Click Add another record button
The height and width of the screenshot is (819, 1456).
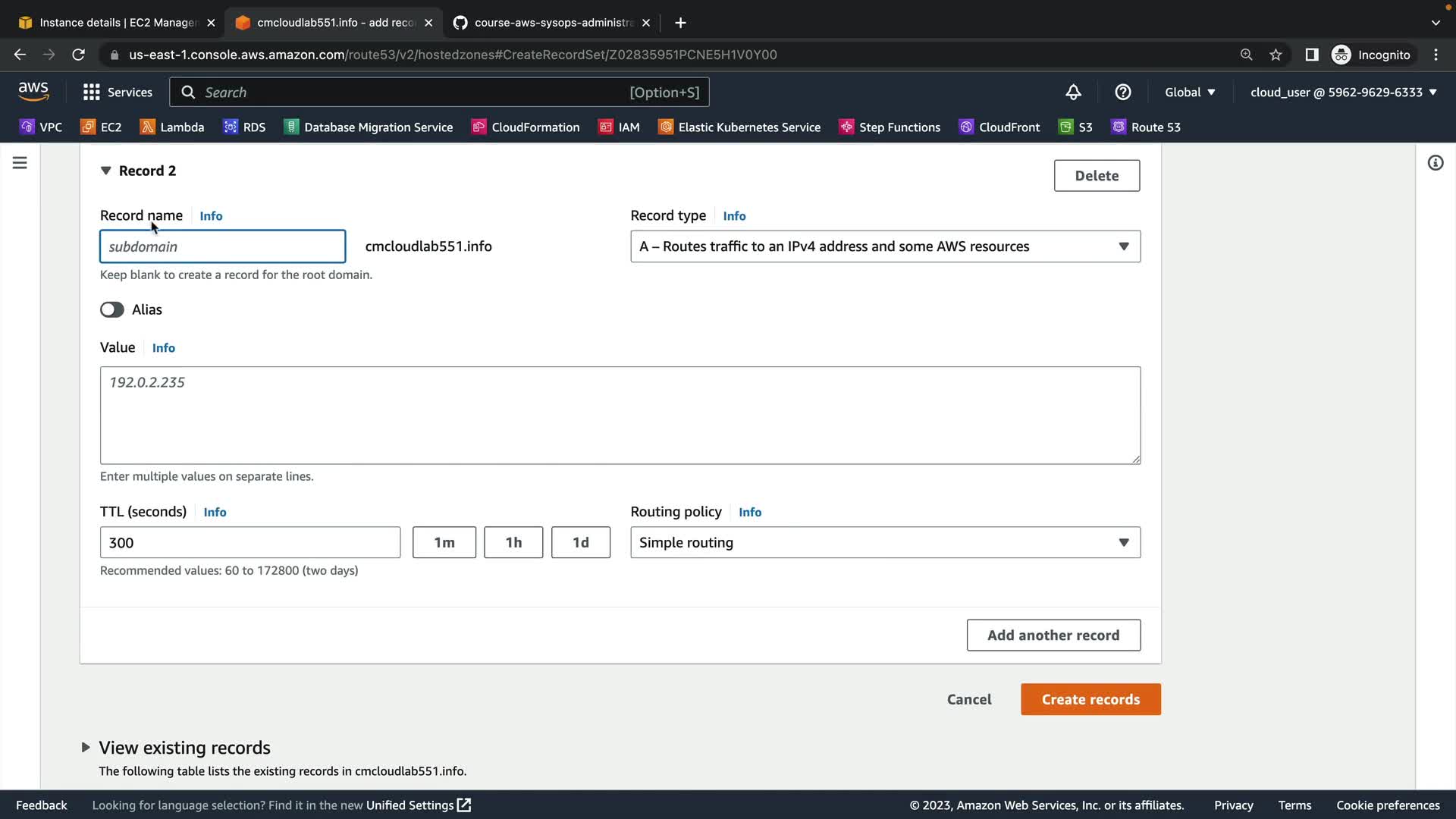point(1053,635)
